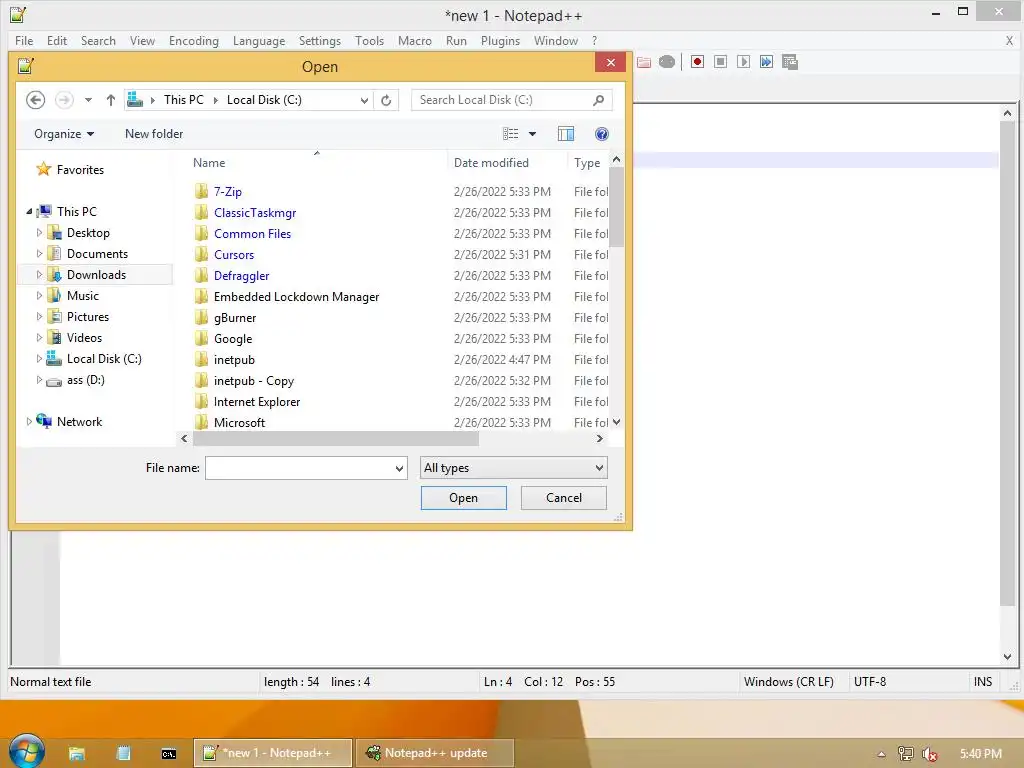Viewport: 1024px width, 768px height.
Task: Show hidden tray icons arrow
Action: pyautogui.click(x=881, y=754)
